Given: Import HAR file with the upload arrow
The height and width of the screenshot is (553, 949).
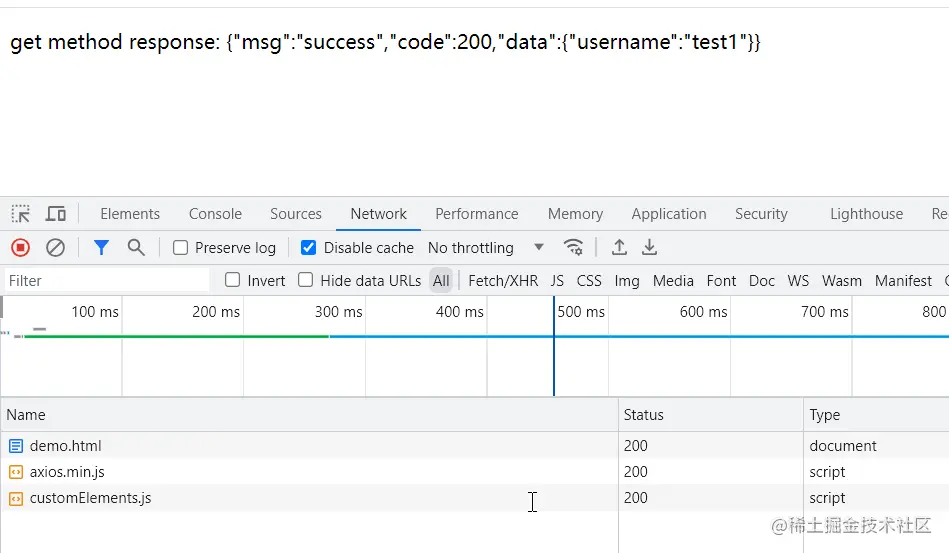Looking at the screenshot, I should (x=619, y=247).
